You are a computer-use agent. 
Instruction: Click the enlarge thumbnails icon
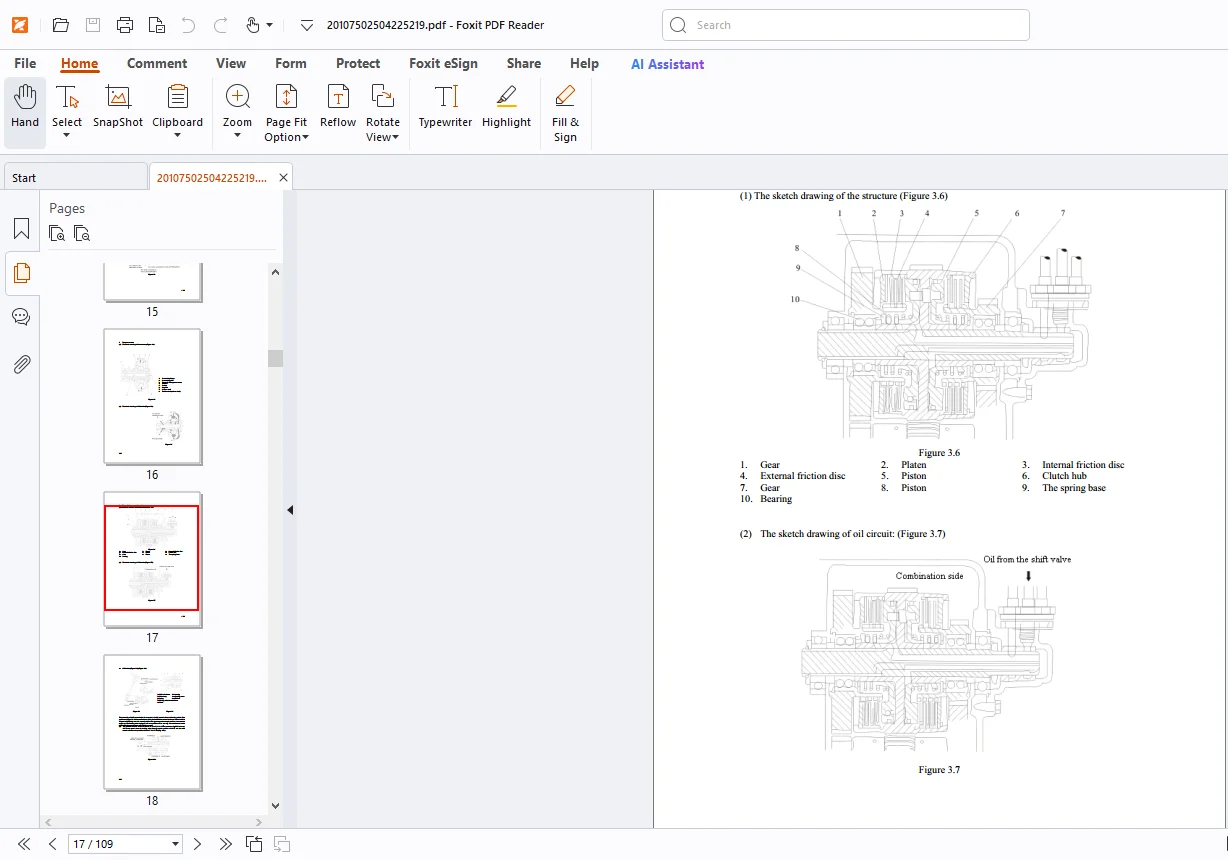[x=57, y=234]
